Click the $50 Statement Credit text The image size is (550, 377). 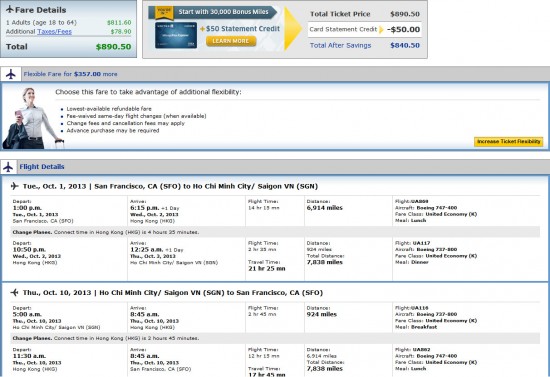pyautogui.click(x=243, y=29)
